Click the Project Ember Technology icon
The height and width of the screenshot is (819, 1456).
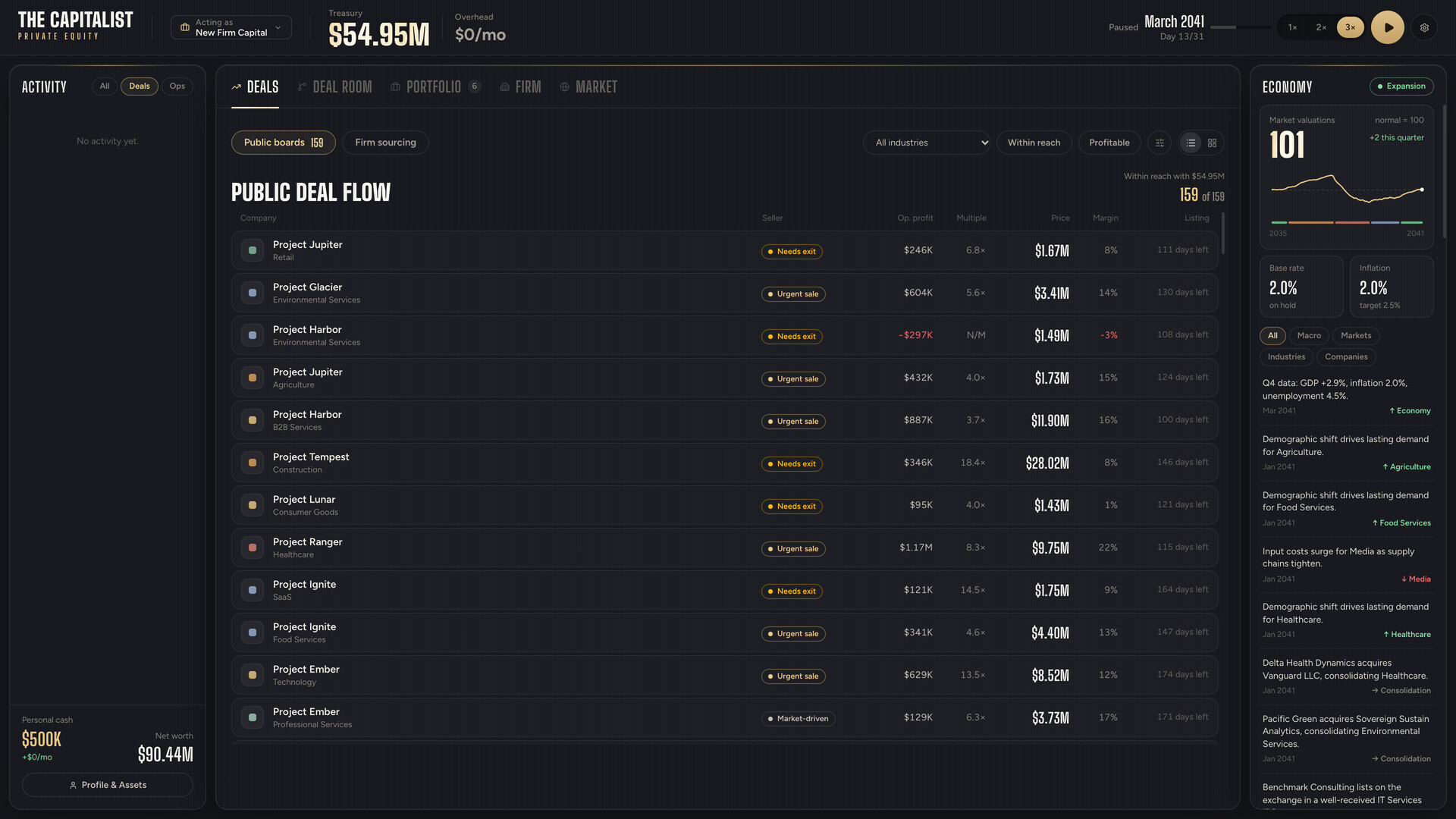[253, 675]
